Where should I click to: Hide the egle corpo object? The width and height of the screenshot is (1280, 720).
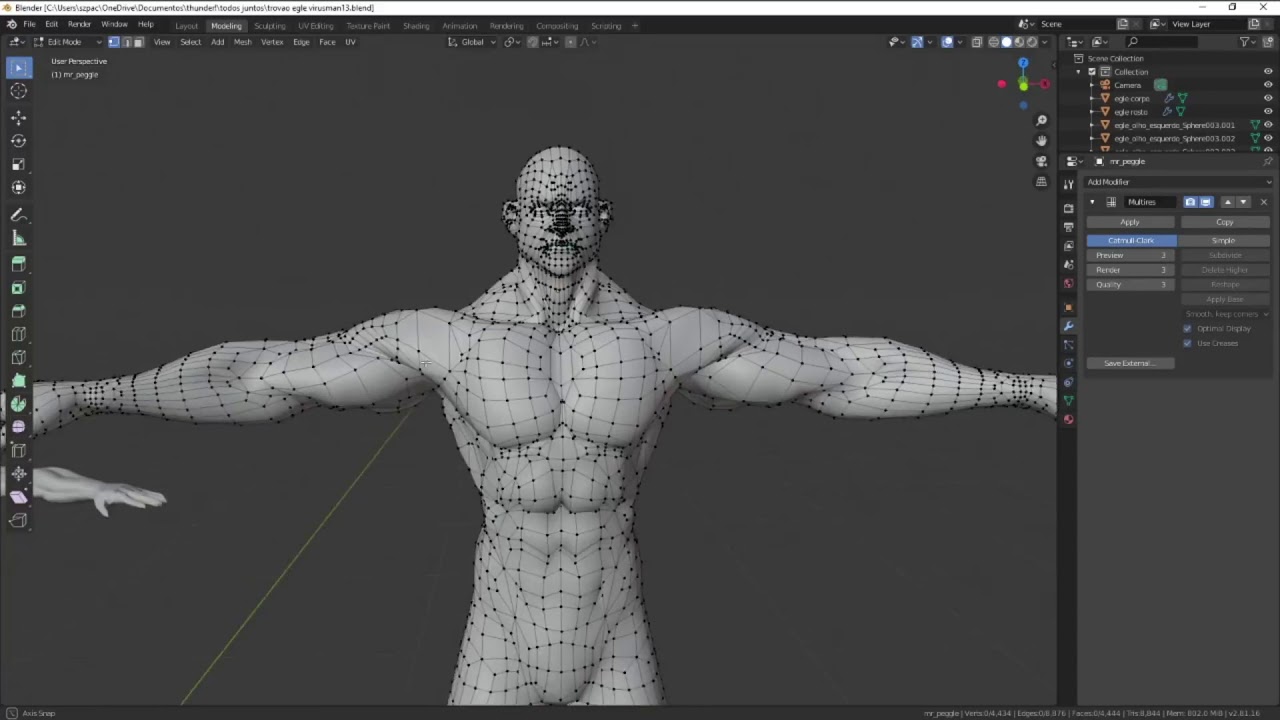point(1267,98)
